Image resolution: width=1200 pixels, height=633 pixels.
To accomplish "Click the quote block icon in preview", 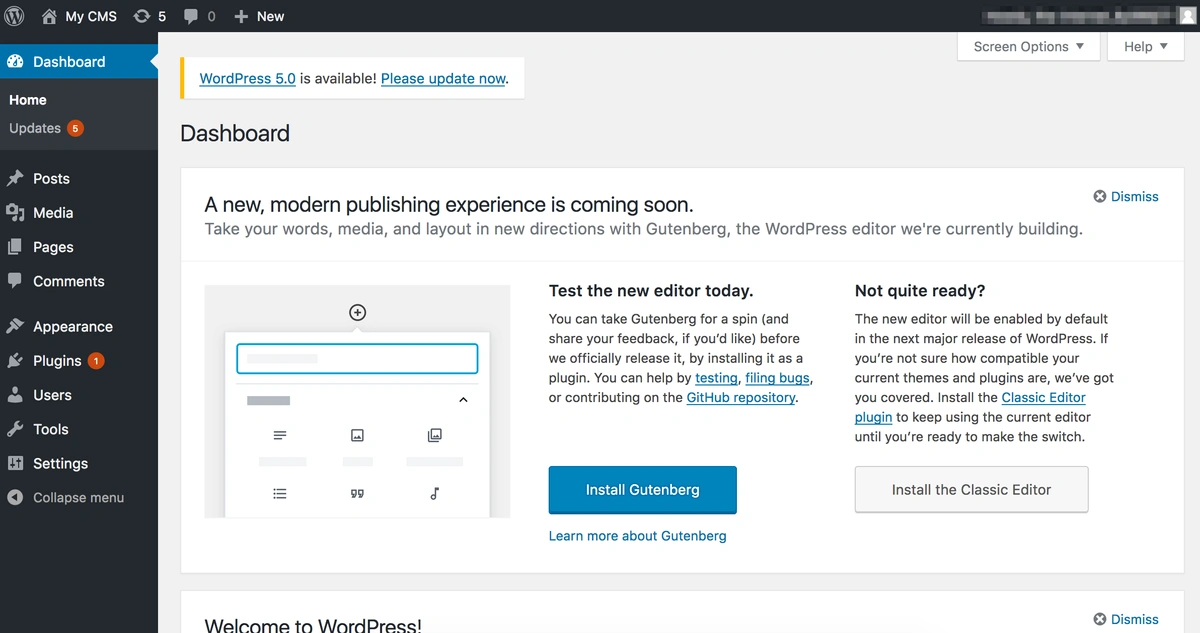I will (357, 493).
